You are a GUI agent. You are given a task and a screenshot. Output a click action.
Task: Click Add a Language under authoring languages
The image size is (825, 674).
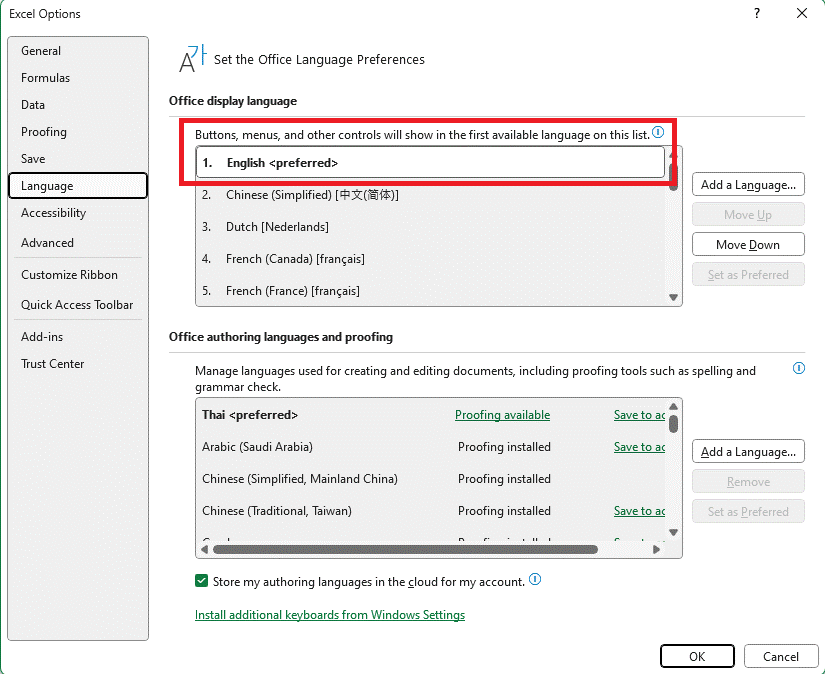[x=747, y=451]
